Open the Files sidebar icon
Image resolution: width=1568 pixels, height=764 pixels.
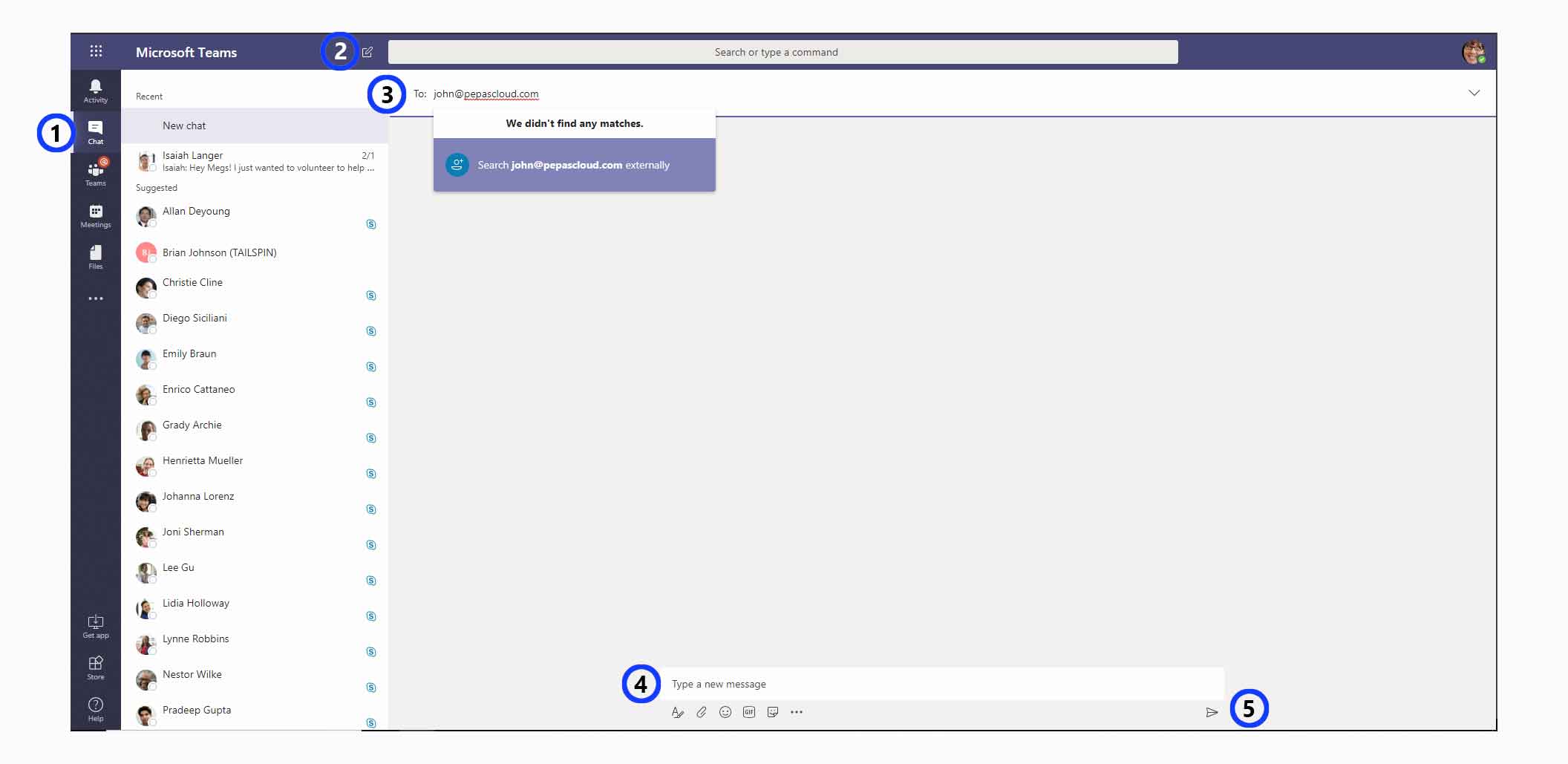tap(96, 257)
